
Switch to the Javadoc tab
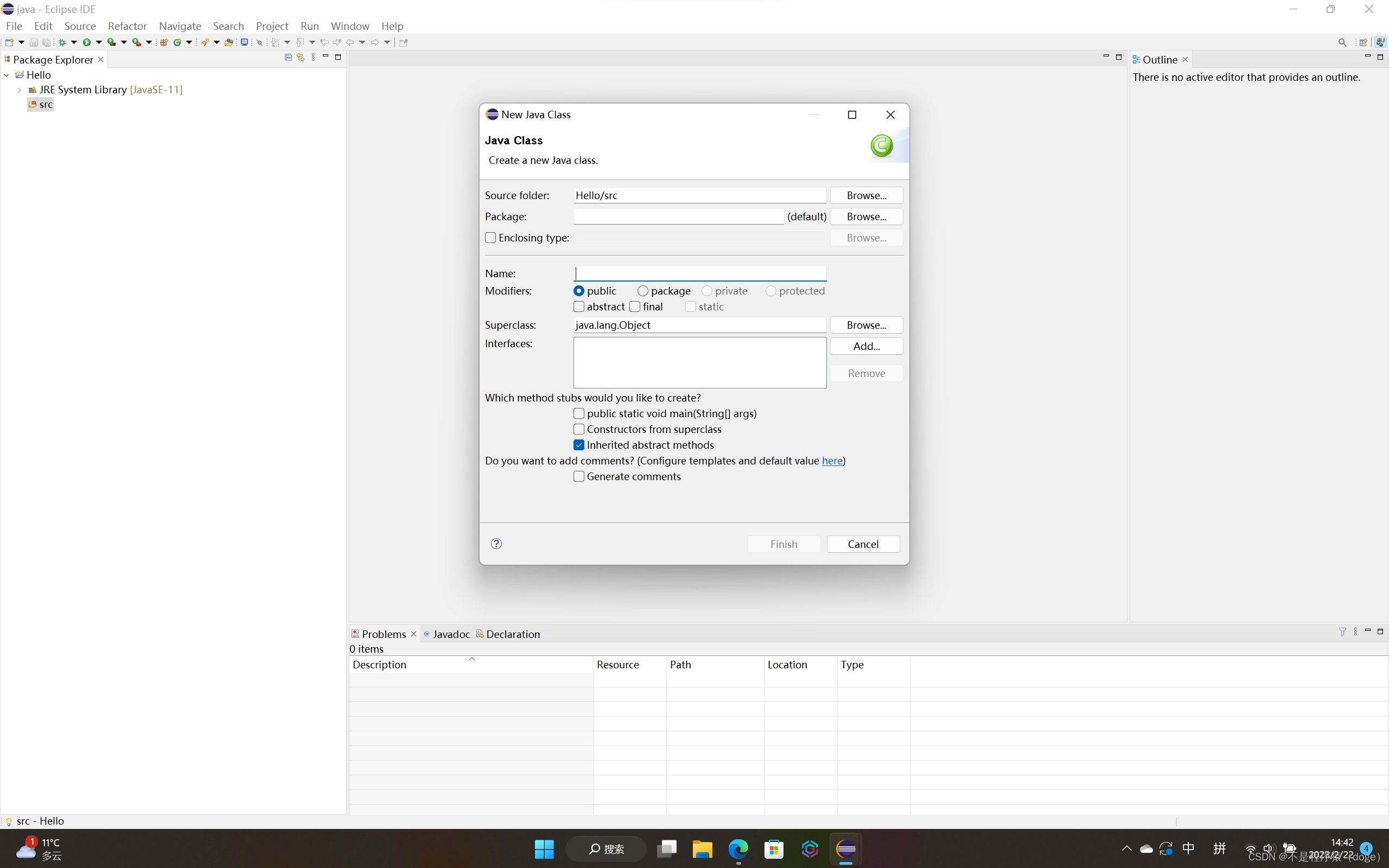(450, 634)
